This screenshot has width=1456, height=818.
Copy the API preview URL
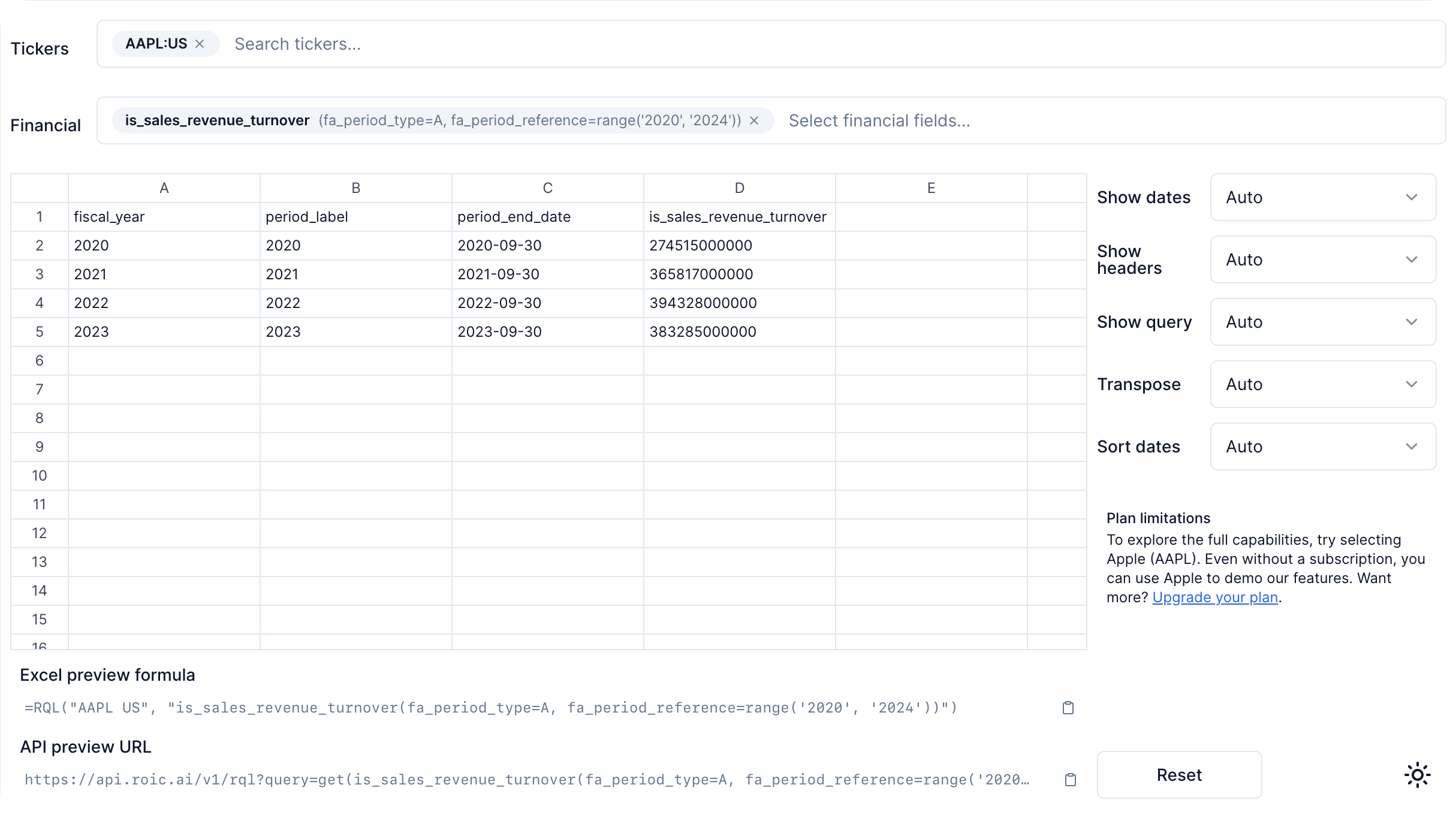(x=1070, y=780)
